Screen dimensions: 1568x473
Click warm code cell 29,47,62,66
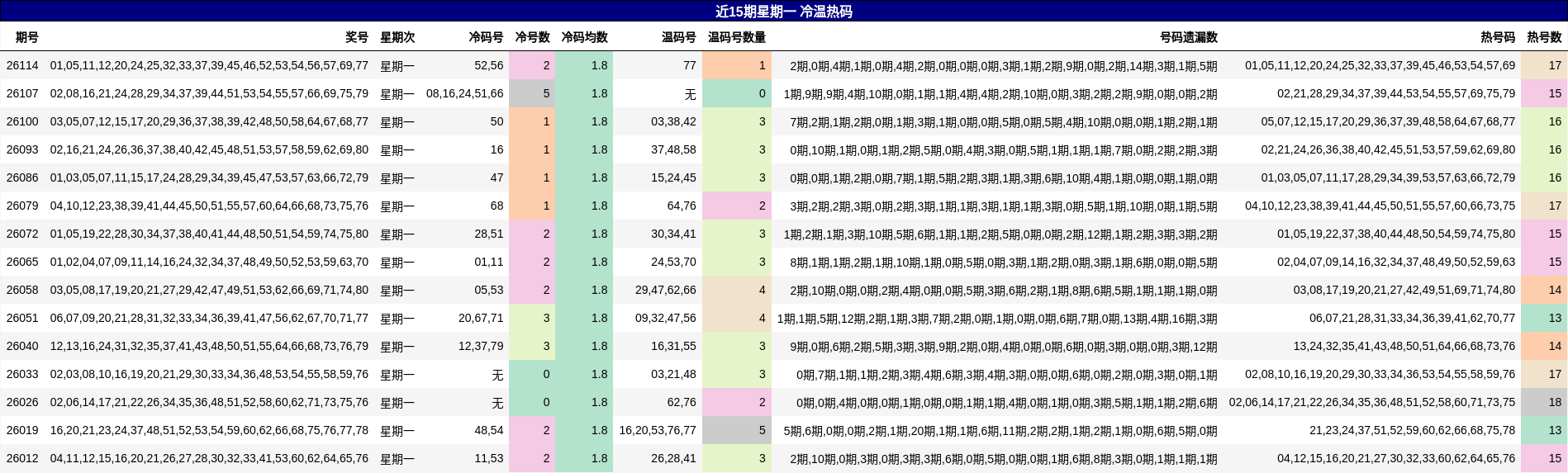pyautogui.click(x=665, y=290)
